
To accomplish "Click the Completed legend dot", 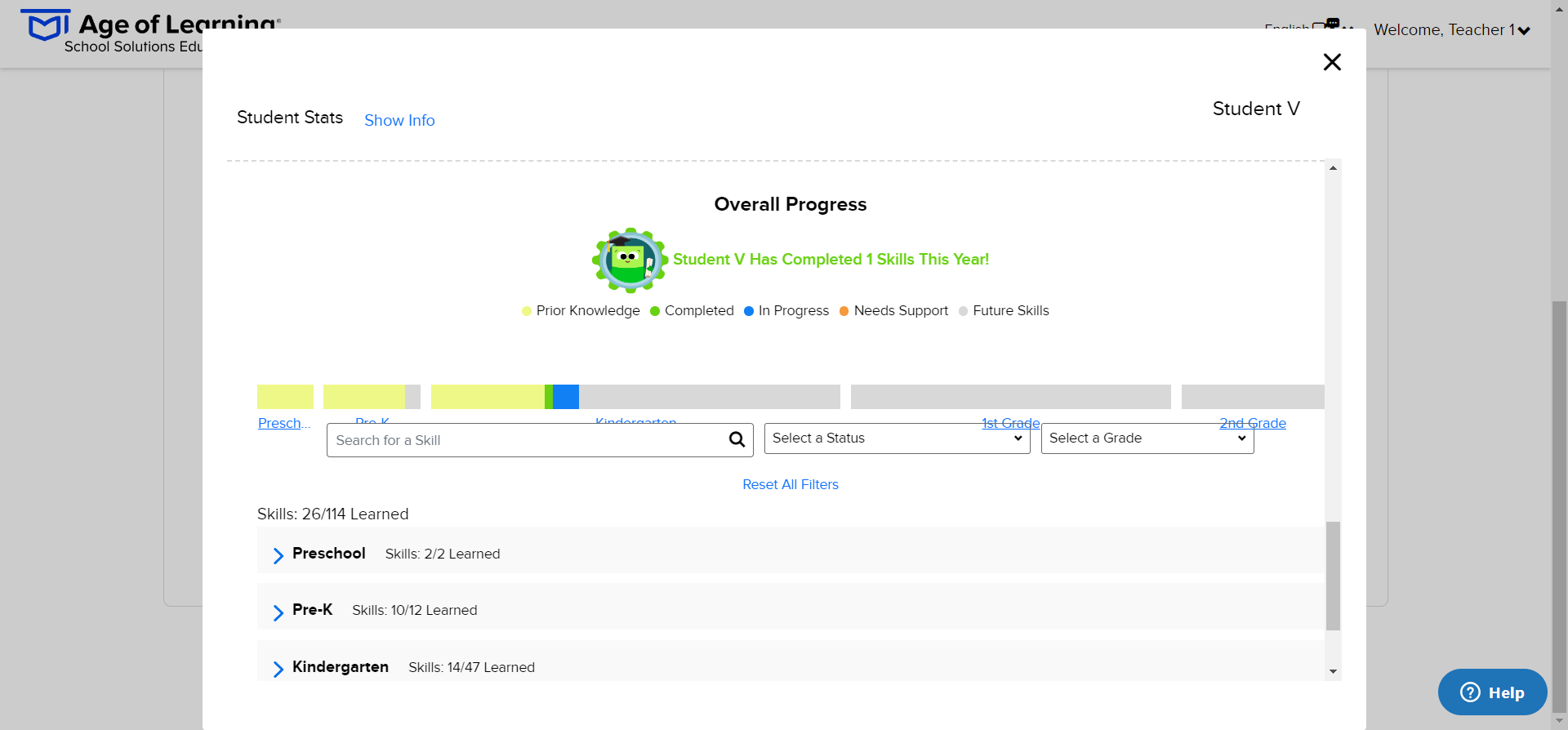I will [x=655, y=311].
